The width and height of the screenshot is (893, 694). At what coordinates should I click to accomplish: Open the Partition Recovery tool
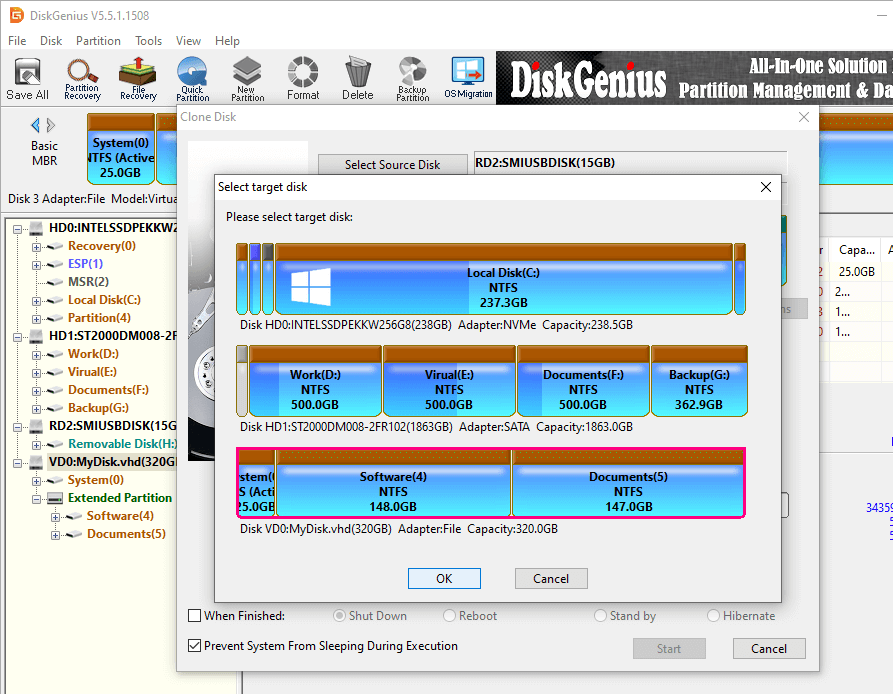[x=82, y=78]
